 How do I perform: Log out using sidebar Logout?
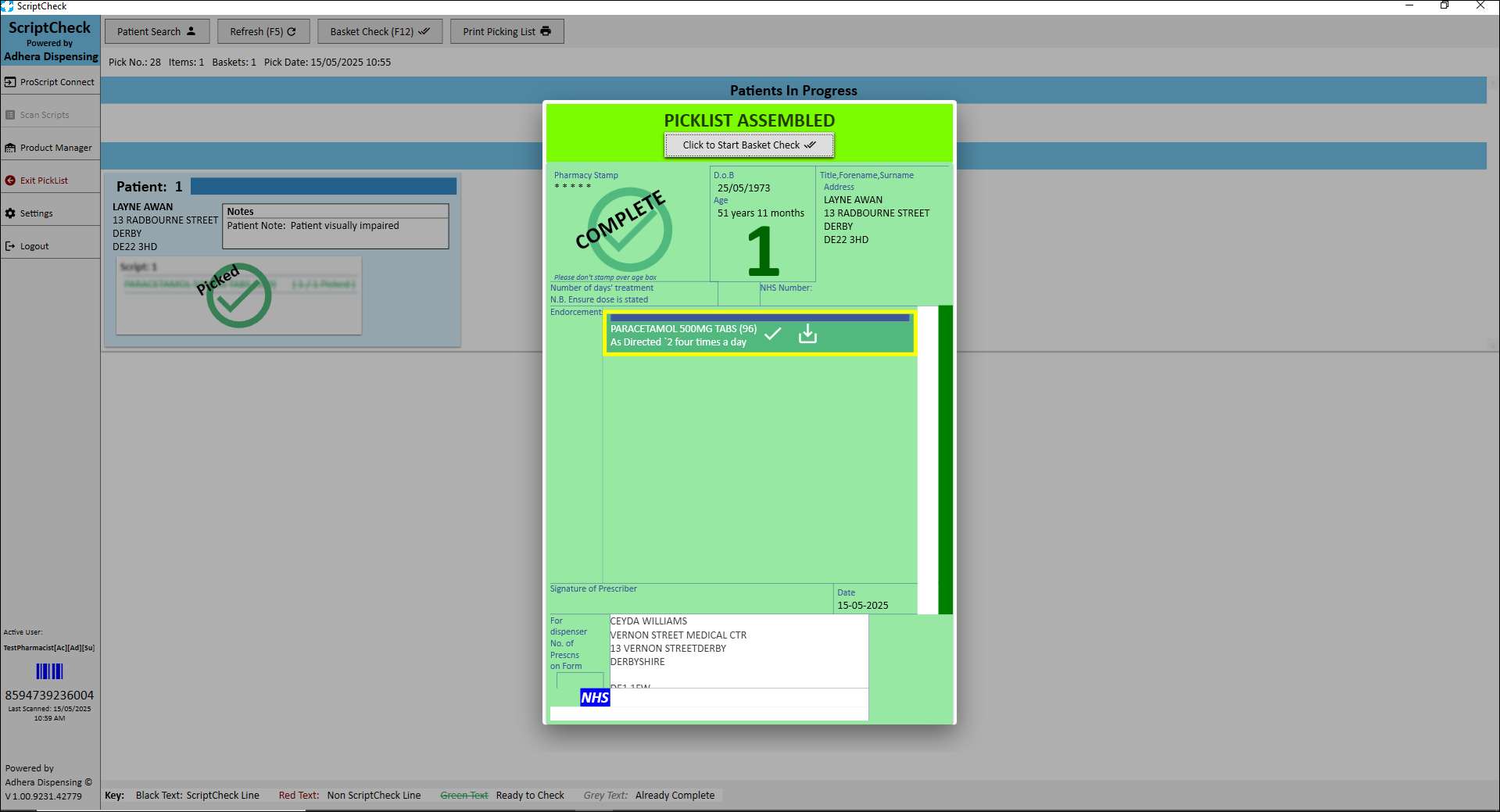[x=50, y=246]
